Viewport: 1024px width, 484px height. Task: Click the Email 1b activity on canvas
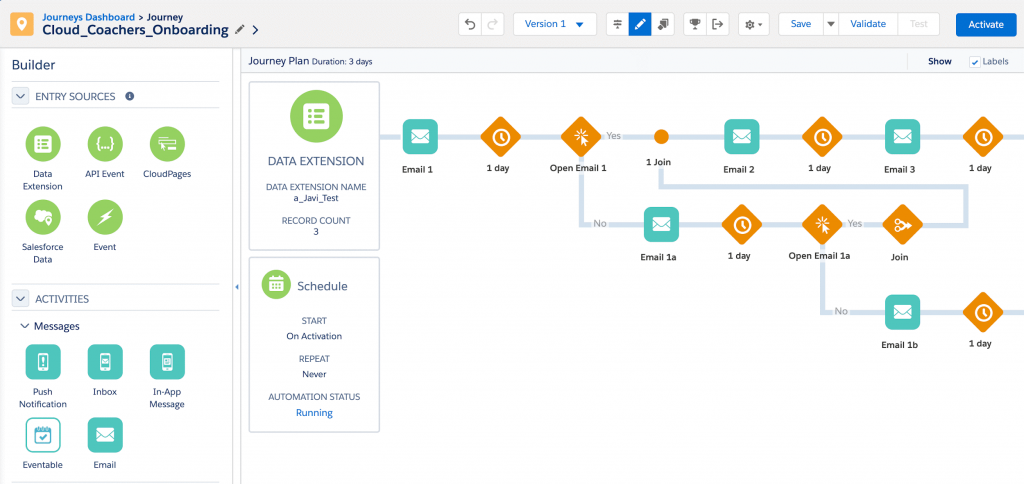[x=902, y=312]
